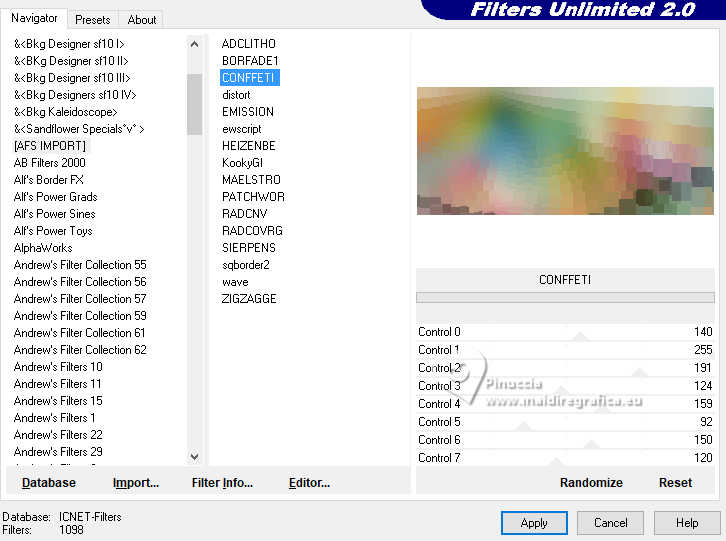
Task: Open the Editor... option
Action: (x=309, y=483)
